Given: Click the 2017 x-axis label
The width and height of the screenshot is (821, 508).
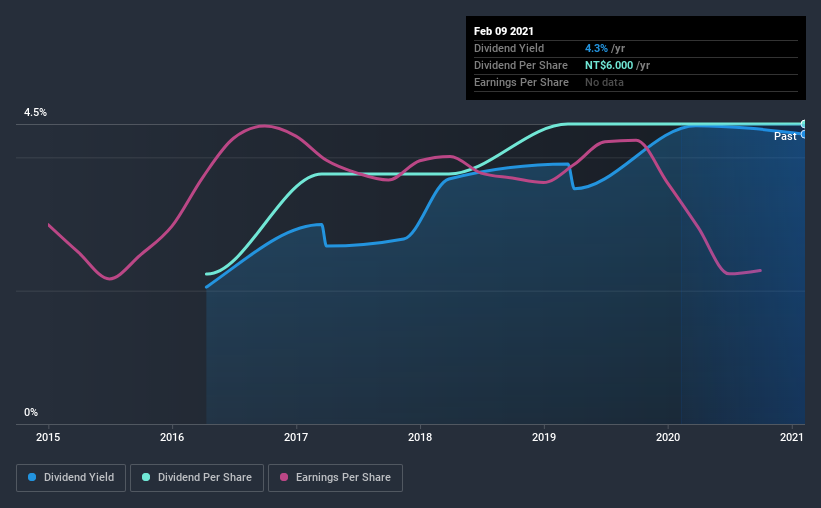Looking at the screenshot, I should pyautogui.click(x=296, y=437).
